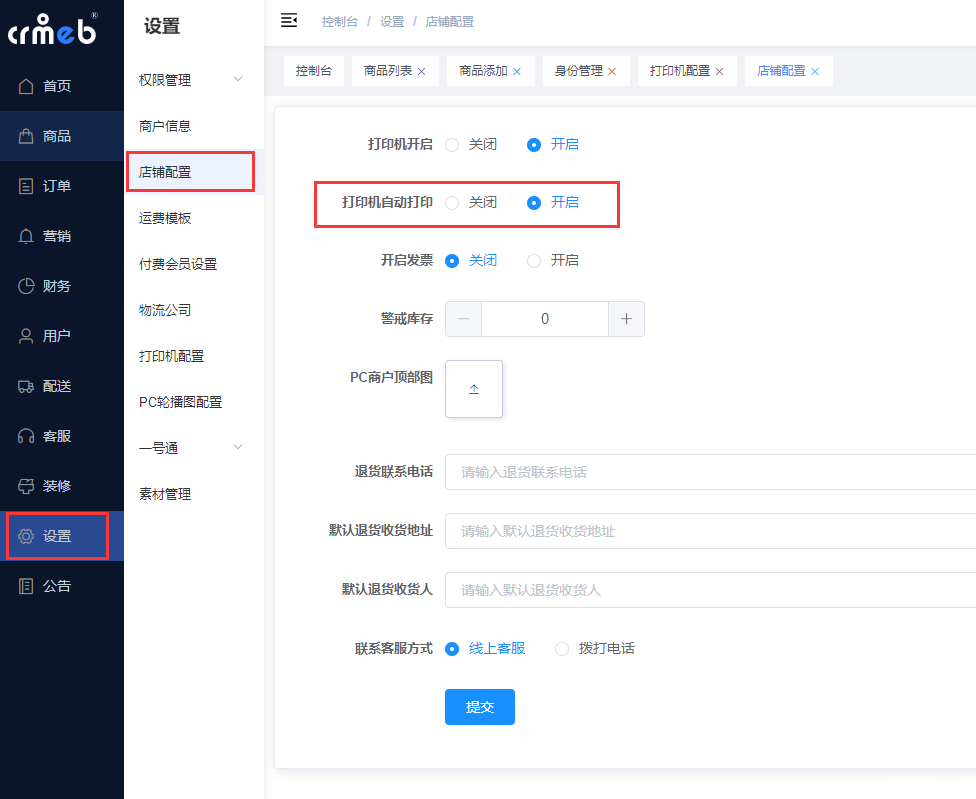Screen dimensions: 976x799
Task: Click the 财务 pie chart icon
Action: point(27,286)
